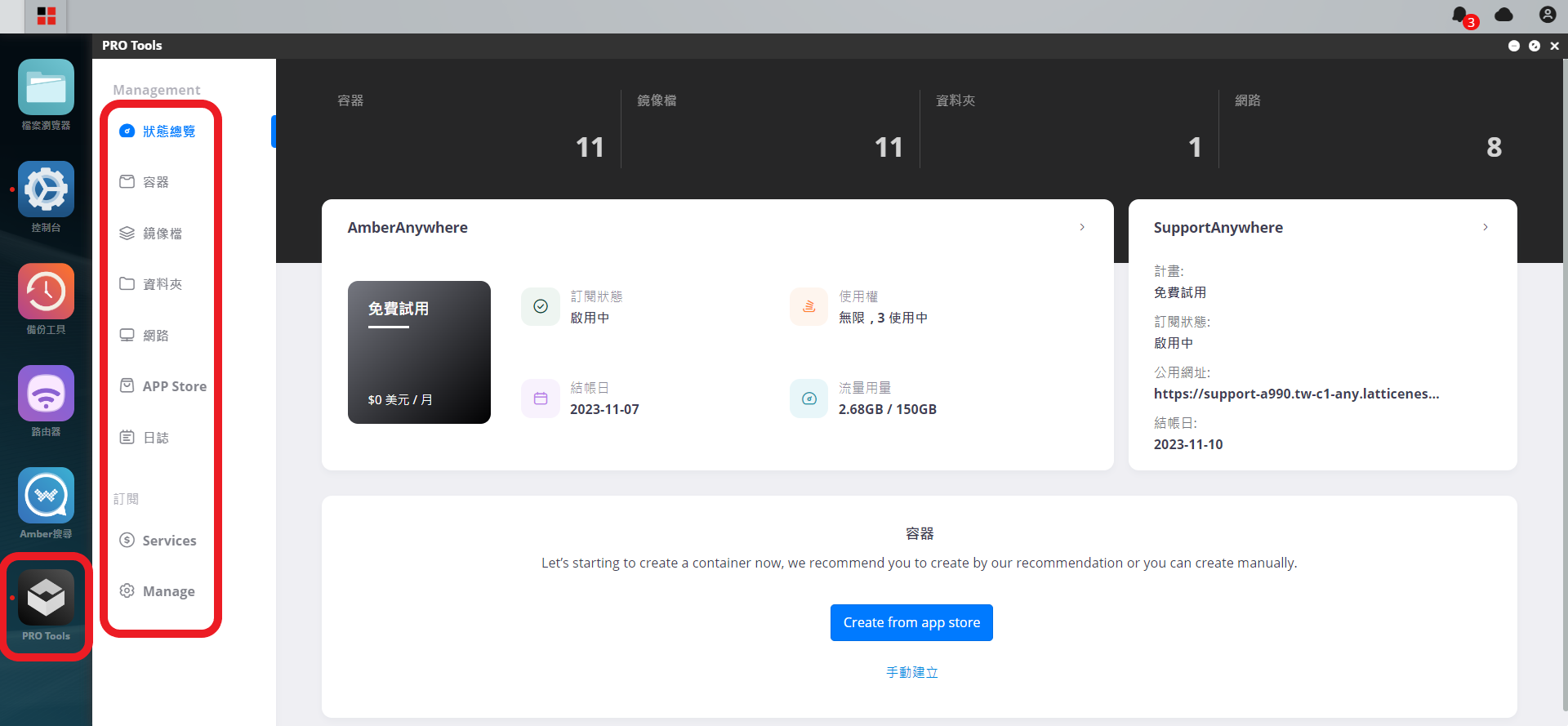Expand the AmberAnywhere card chevron
The height and width of the screenshot is (726, 1568).
click(x=1082, y=227)
